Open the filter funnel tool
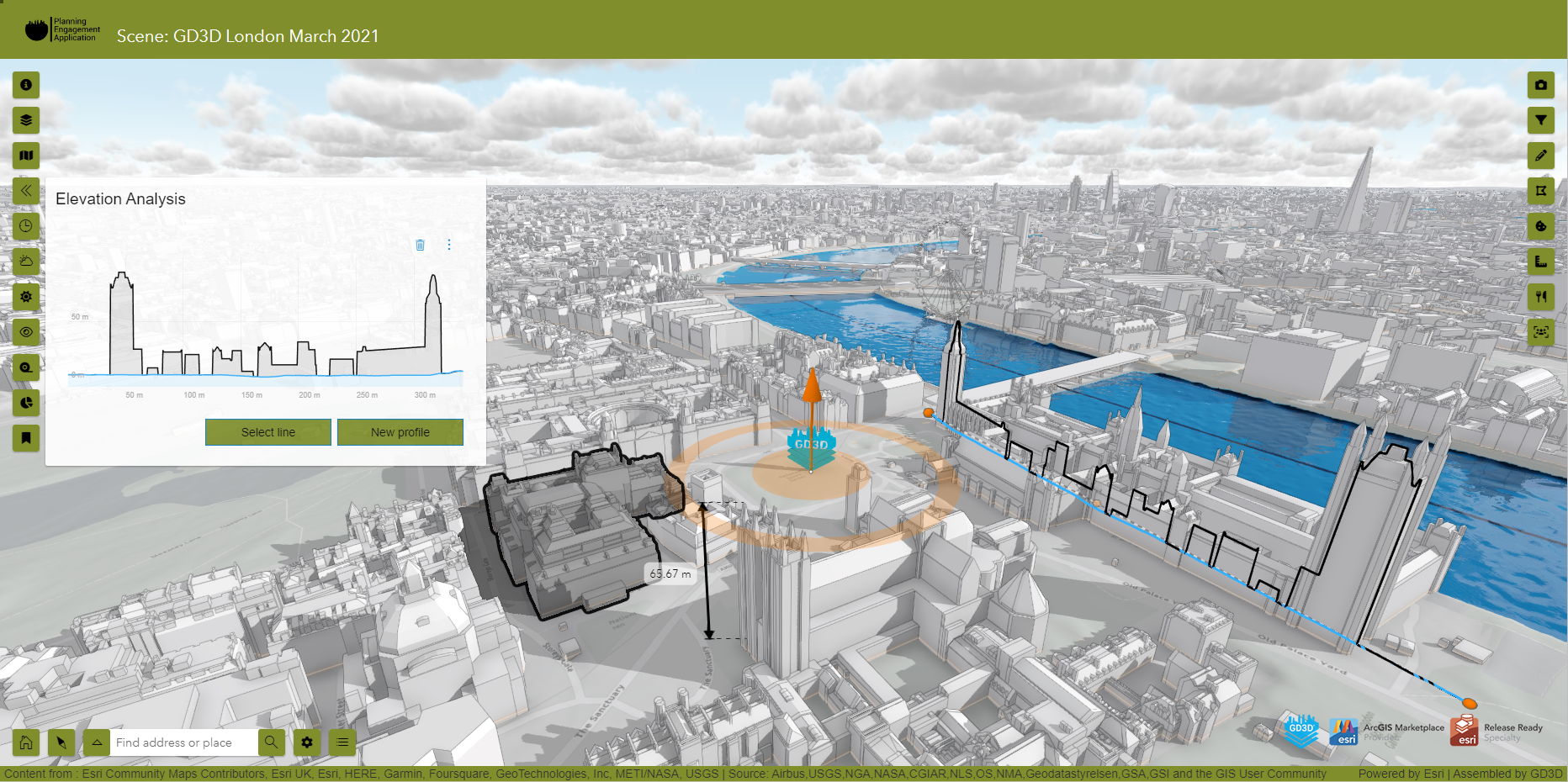Screen dimensions: 1568x782 pyautogui.click(x=1540, y=120)
